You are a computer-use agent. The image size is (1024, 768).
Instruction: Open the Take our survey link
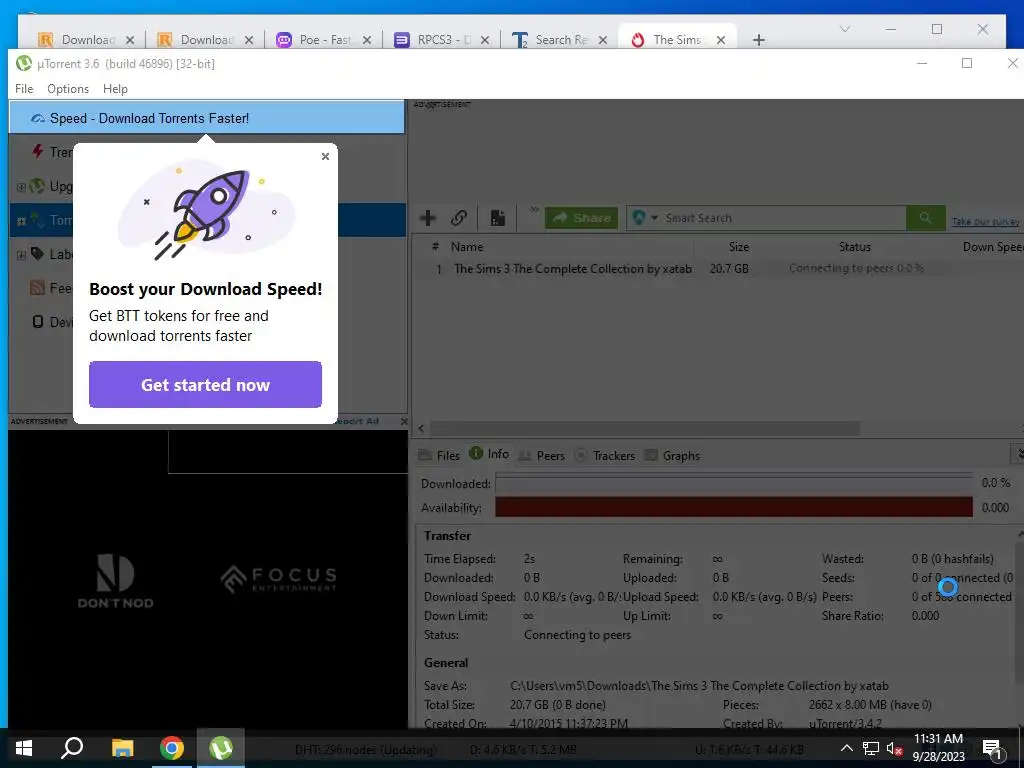[985, 221]
